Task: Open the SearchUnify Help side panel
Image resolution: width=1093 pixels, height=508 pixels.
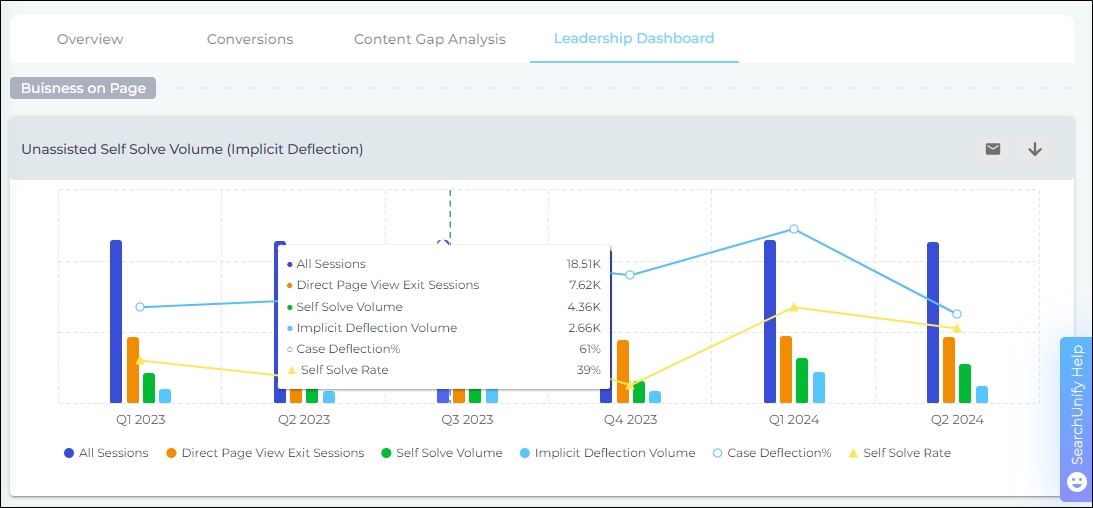Action: pos(1077,405)
